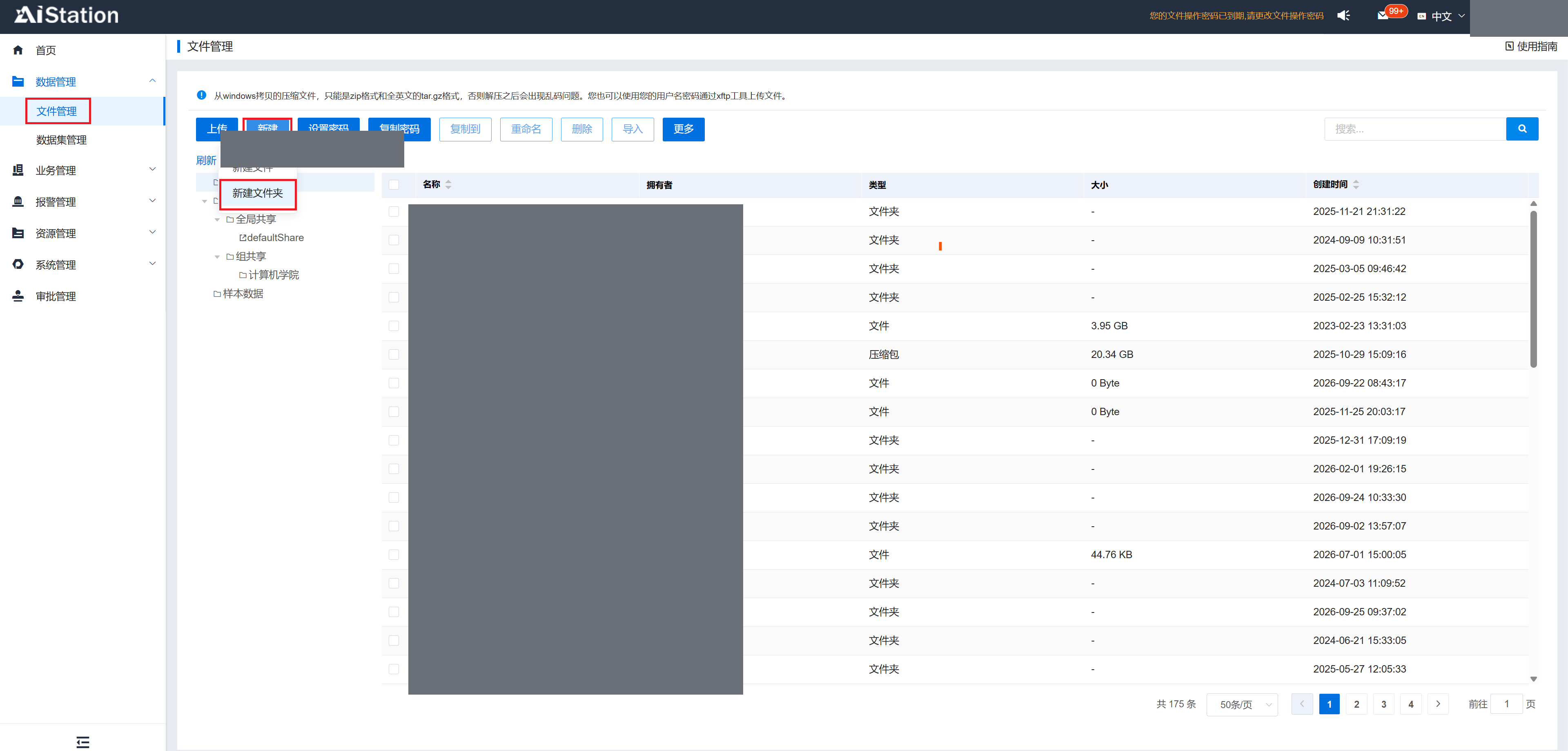
Task: Open the mail icon with 99+ badge
Action: point(1383,15)
